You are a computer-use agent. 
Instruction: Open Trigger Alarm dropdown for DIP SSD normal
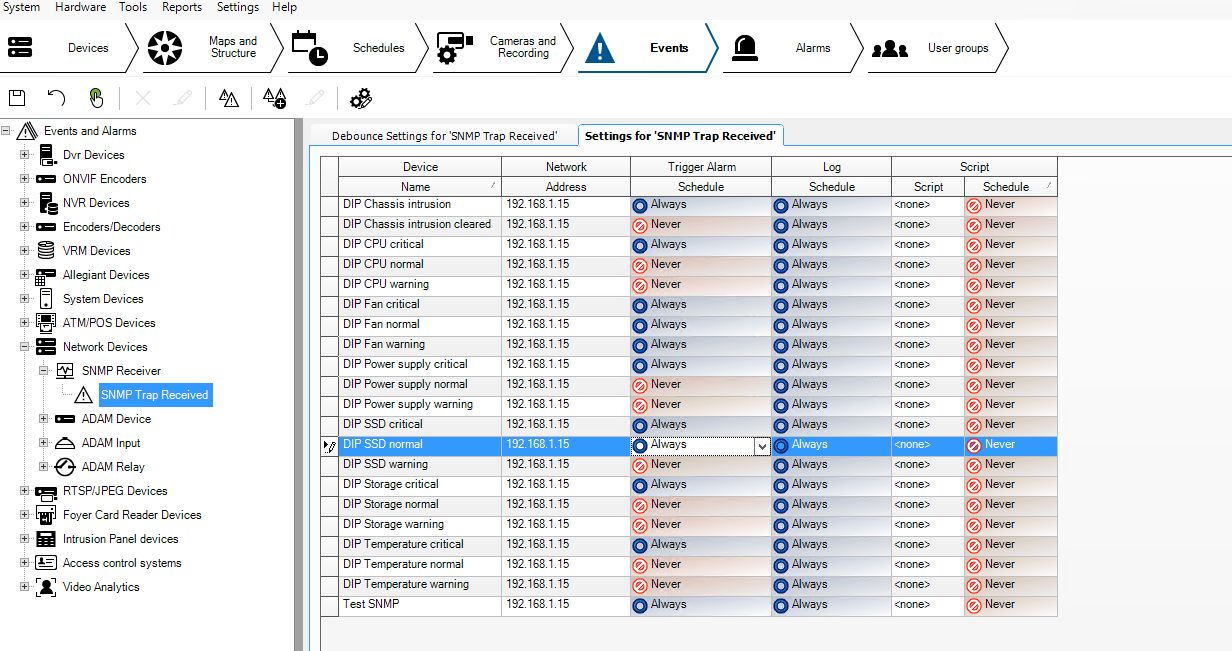point(762,446)
